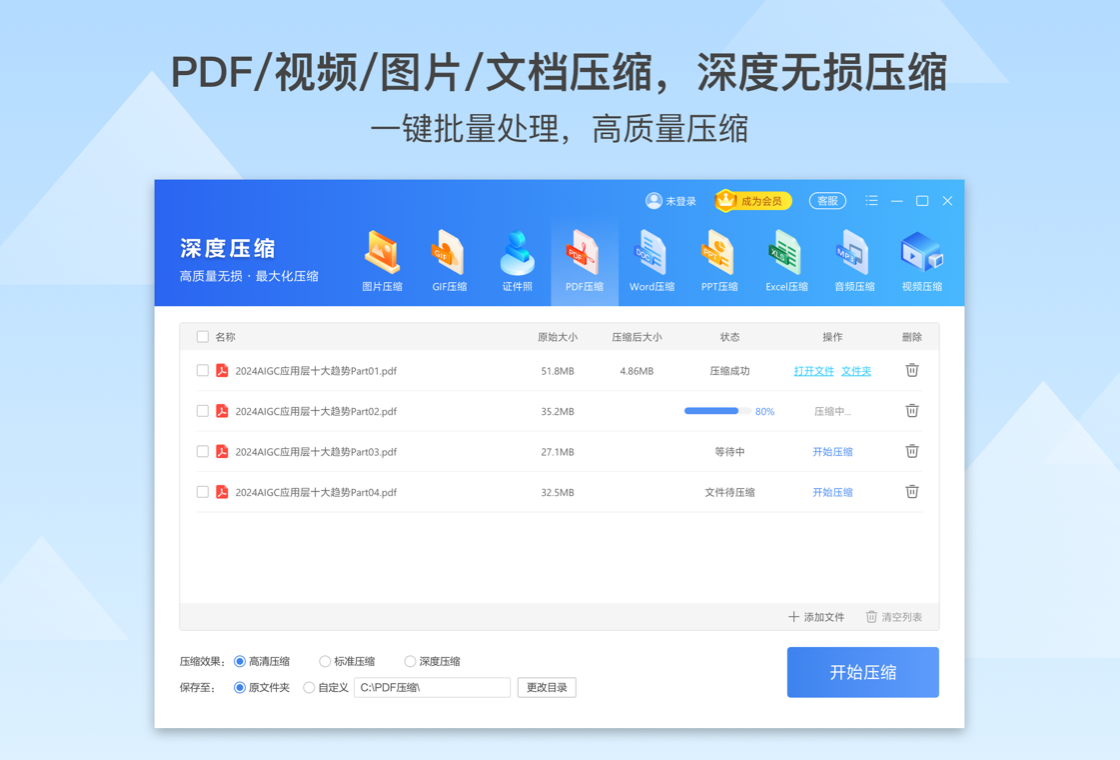Click 开始压缩 link for Part04.pdf

[832, 492]
